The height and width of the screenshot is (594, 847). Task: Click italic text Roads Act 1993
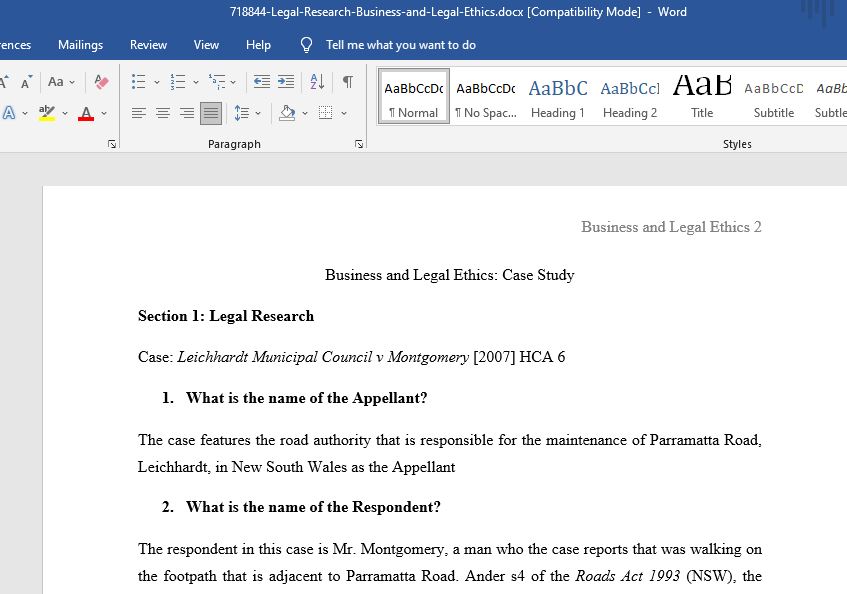tap(627, 576)
